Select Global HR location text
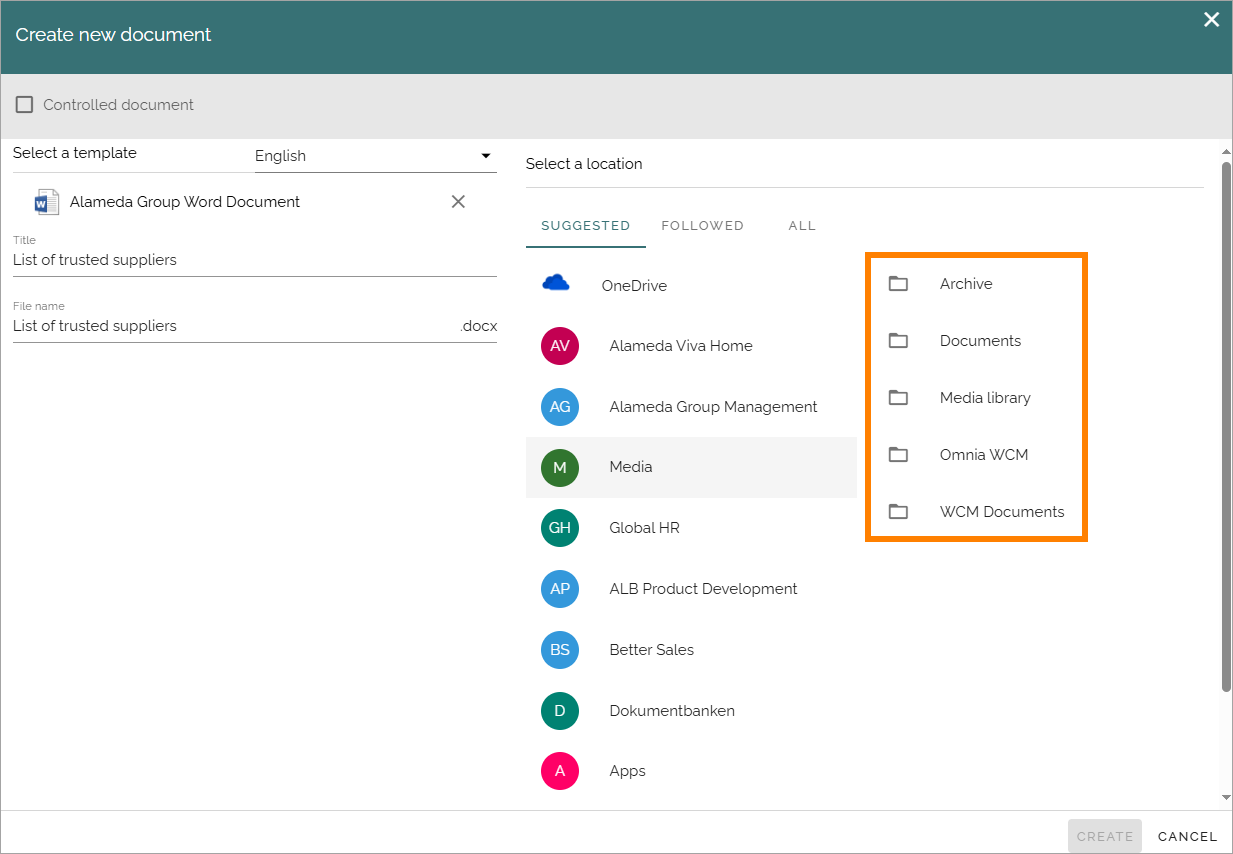 point(644,528)
